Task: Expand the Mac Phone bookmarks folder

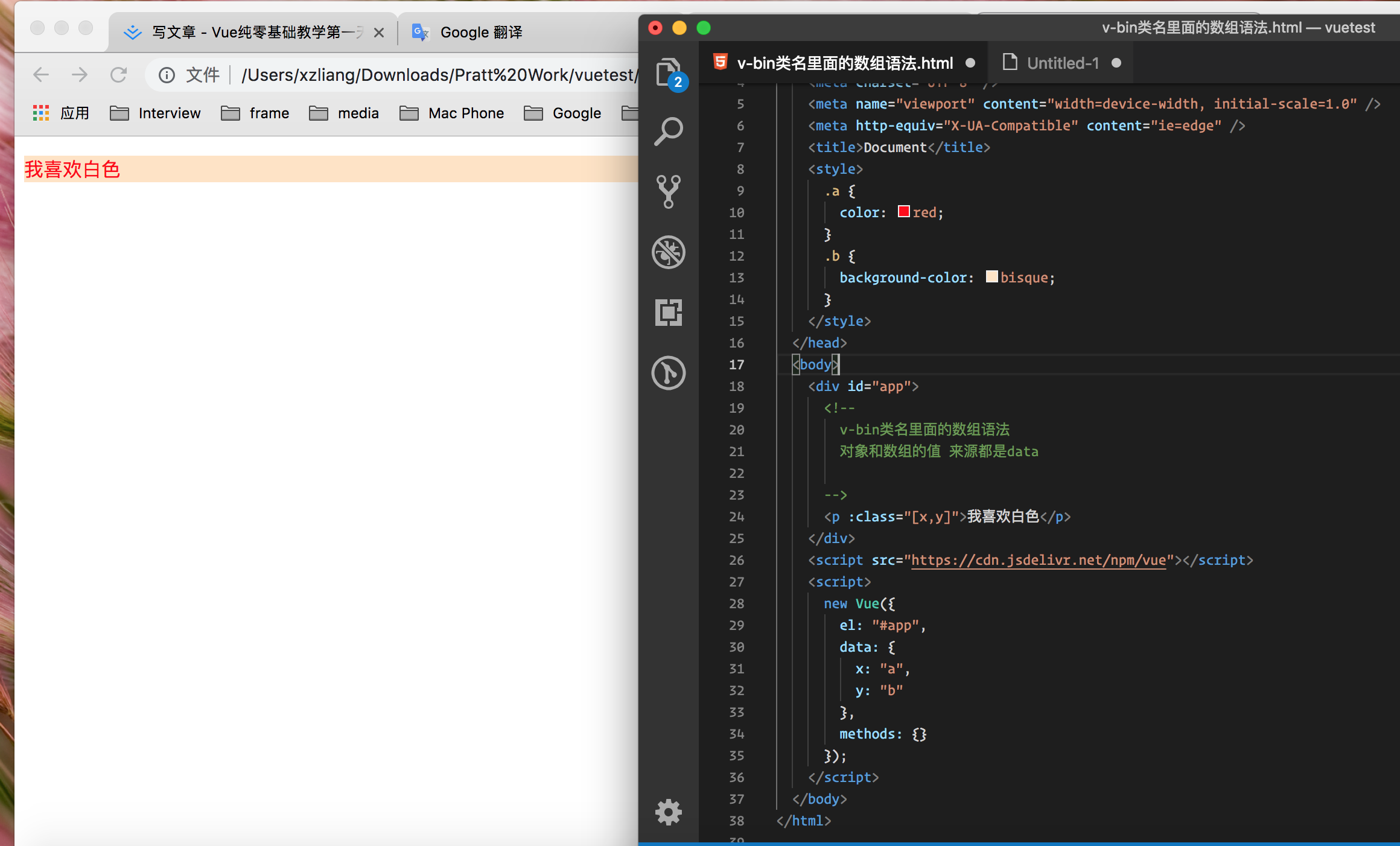Action: pos(451,113)
